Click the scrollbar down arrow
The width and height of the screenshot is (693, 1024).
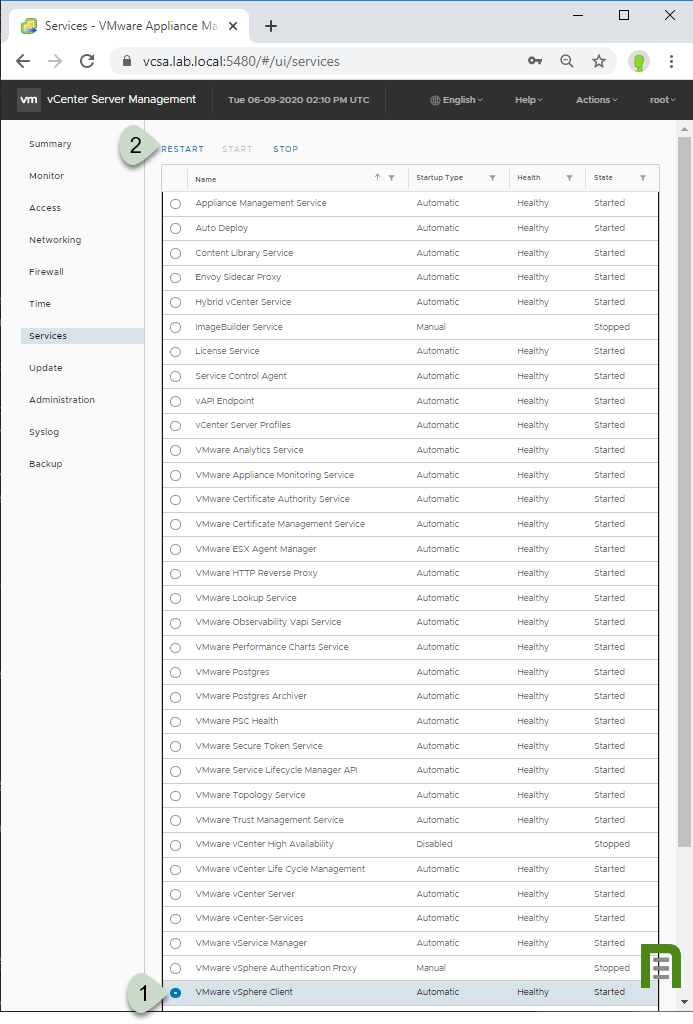pos(684,1001)
